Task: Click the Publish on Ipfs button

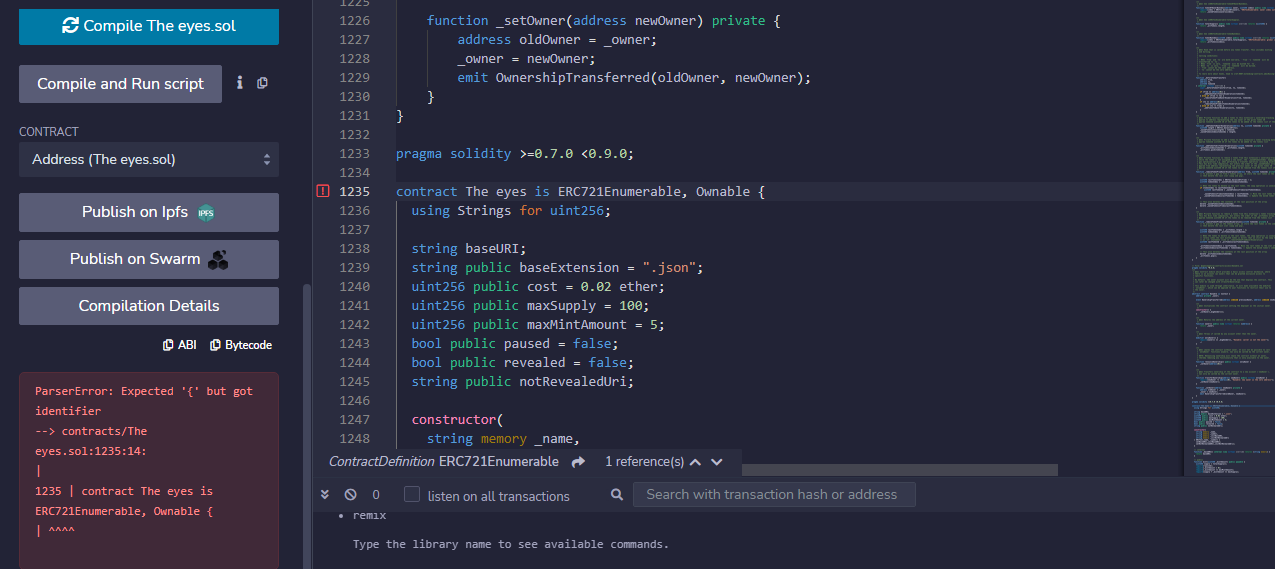Action: tap(149, 212)
